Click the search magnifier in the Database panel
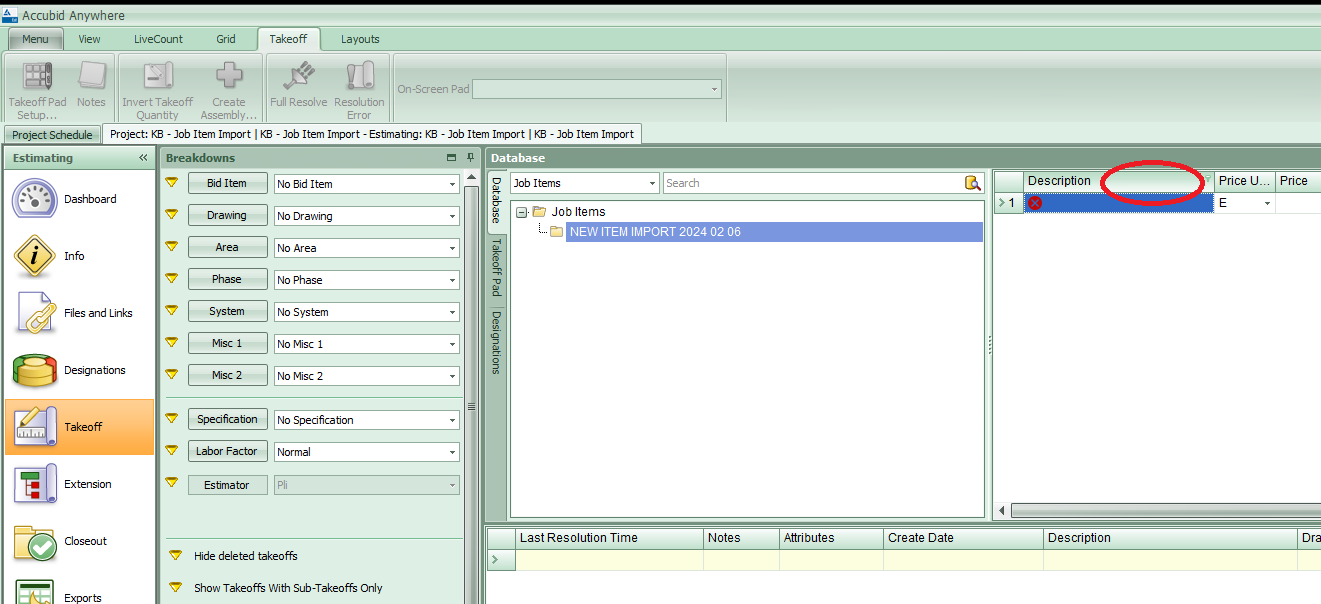Image resolution: width=1321 pixels, height=604 pixels. (971, 183)
